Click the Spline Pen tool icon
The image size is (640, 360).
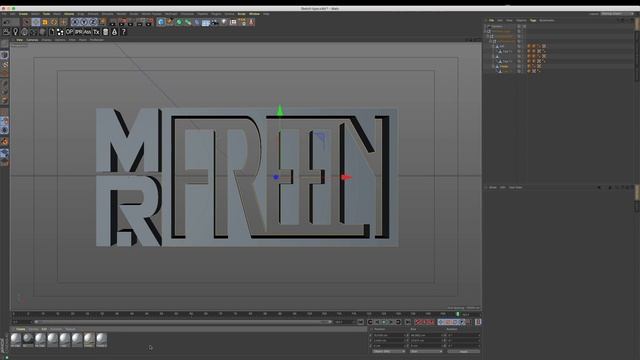pyautogui.click(x=170, y=22)
